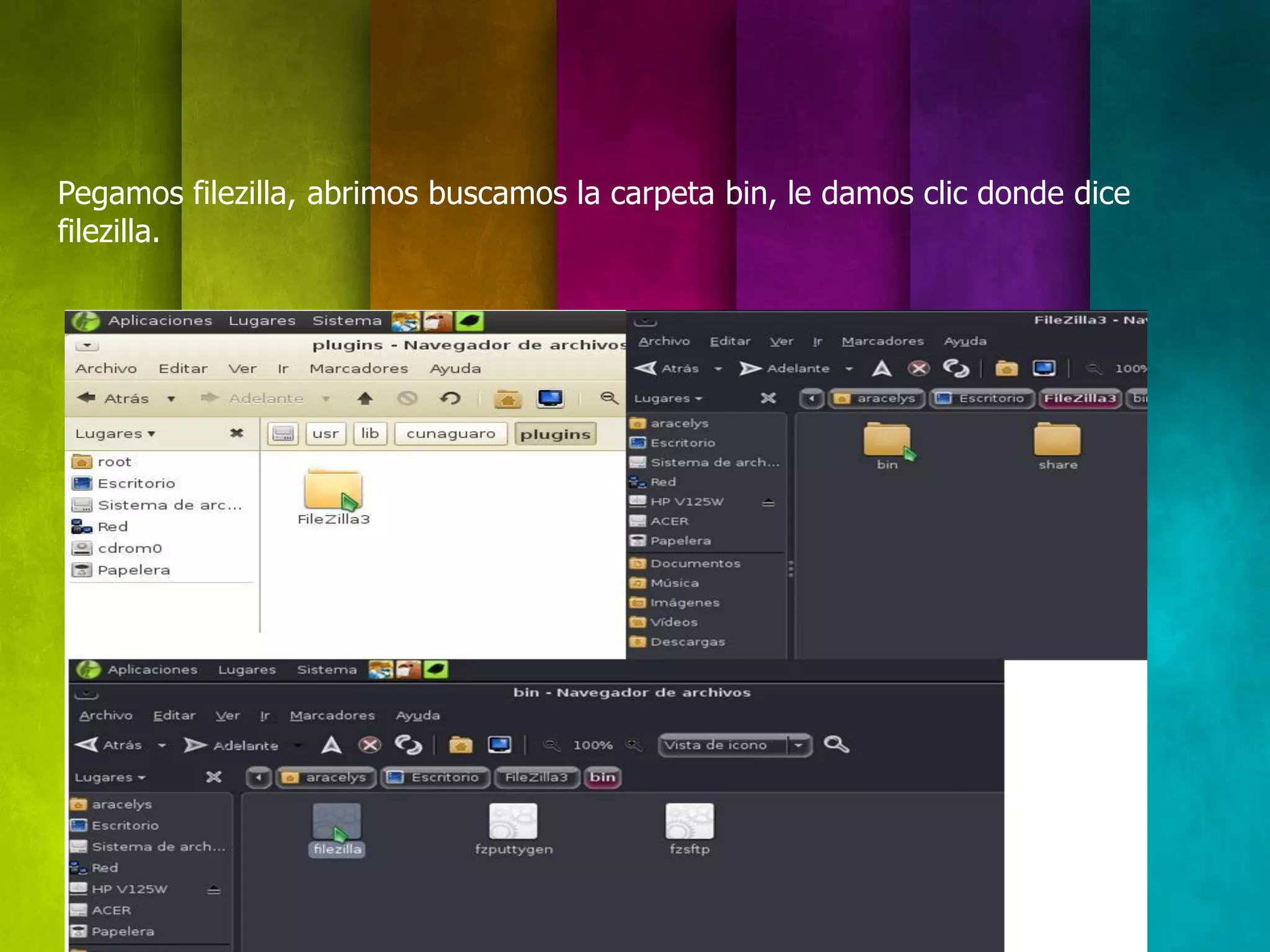Close the Lugares sidebar in bin window
The image size is (1270, 952).
point(213,777)
